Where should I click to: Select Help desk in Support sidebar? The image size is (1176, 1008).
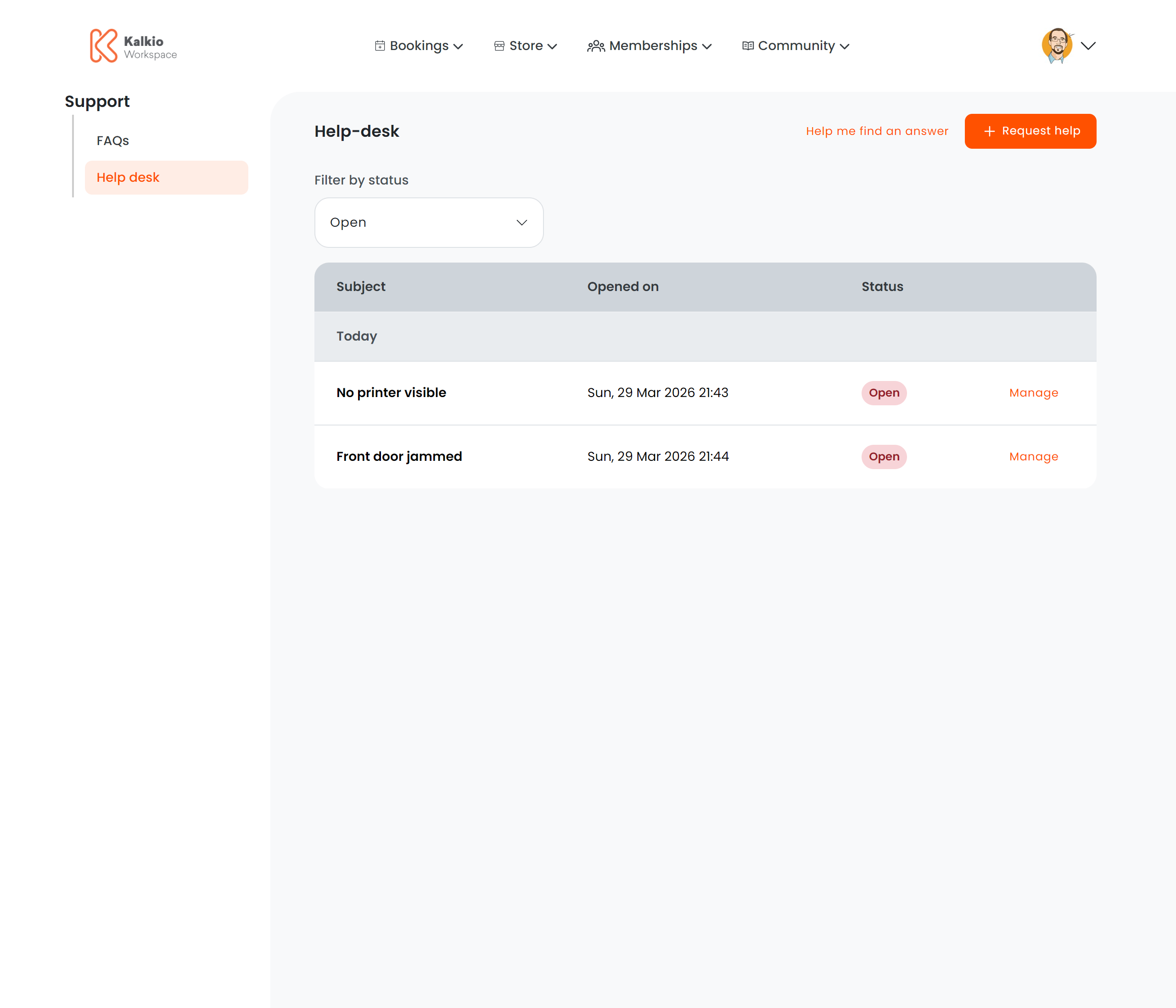click(x=166, y=178)
